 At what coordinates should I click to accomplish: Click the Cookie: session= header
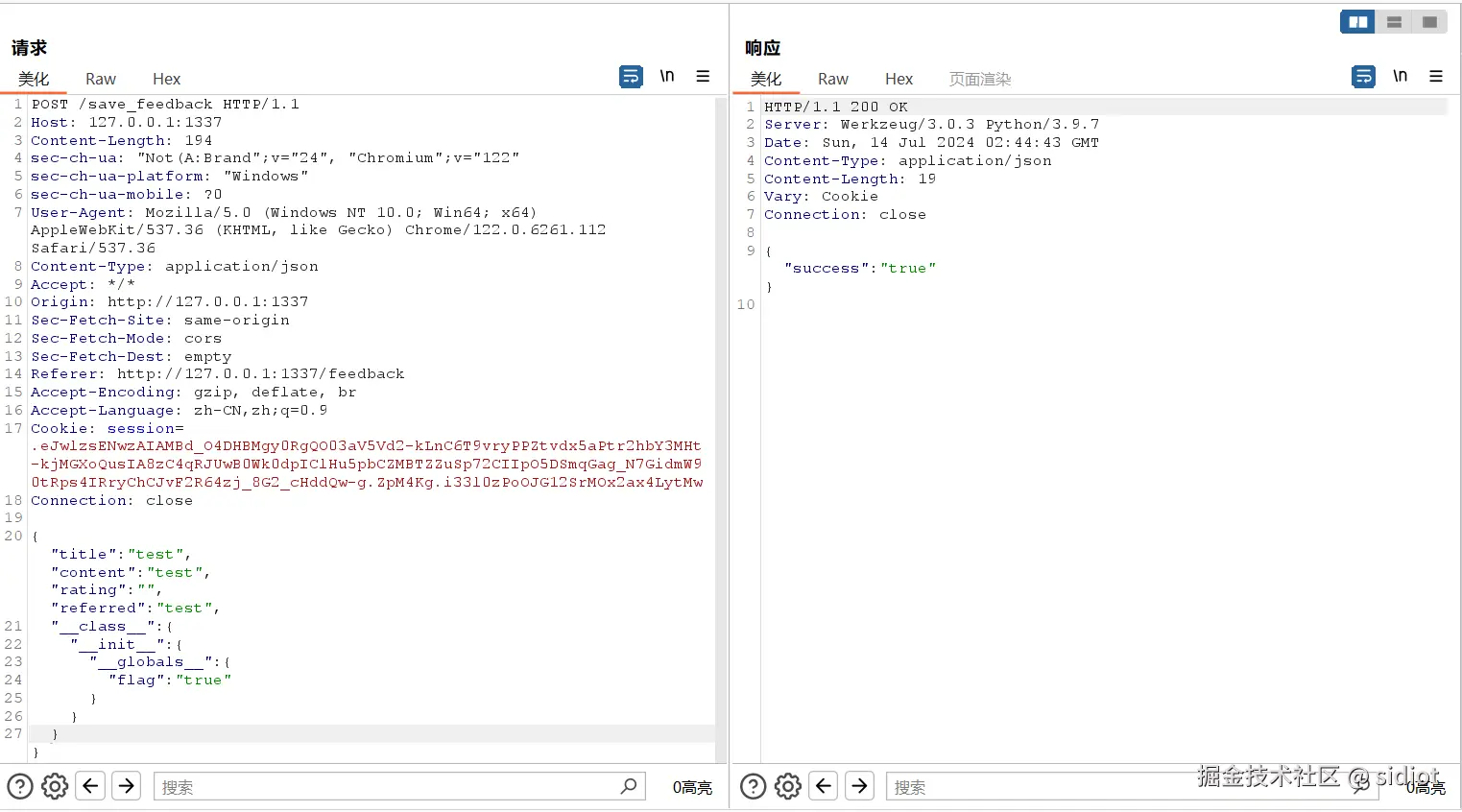click(x=108, y=428)
